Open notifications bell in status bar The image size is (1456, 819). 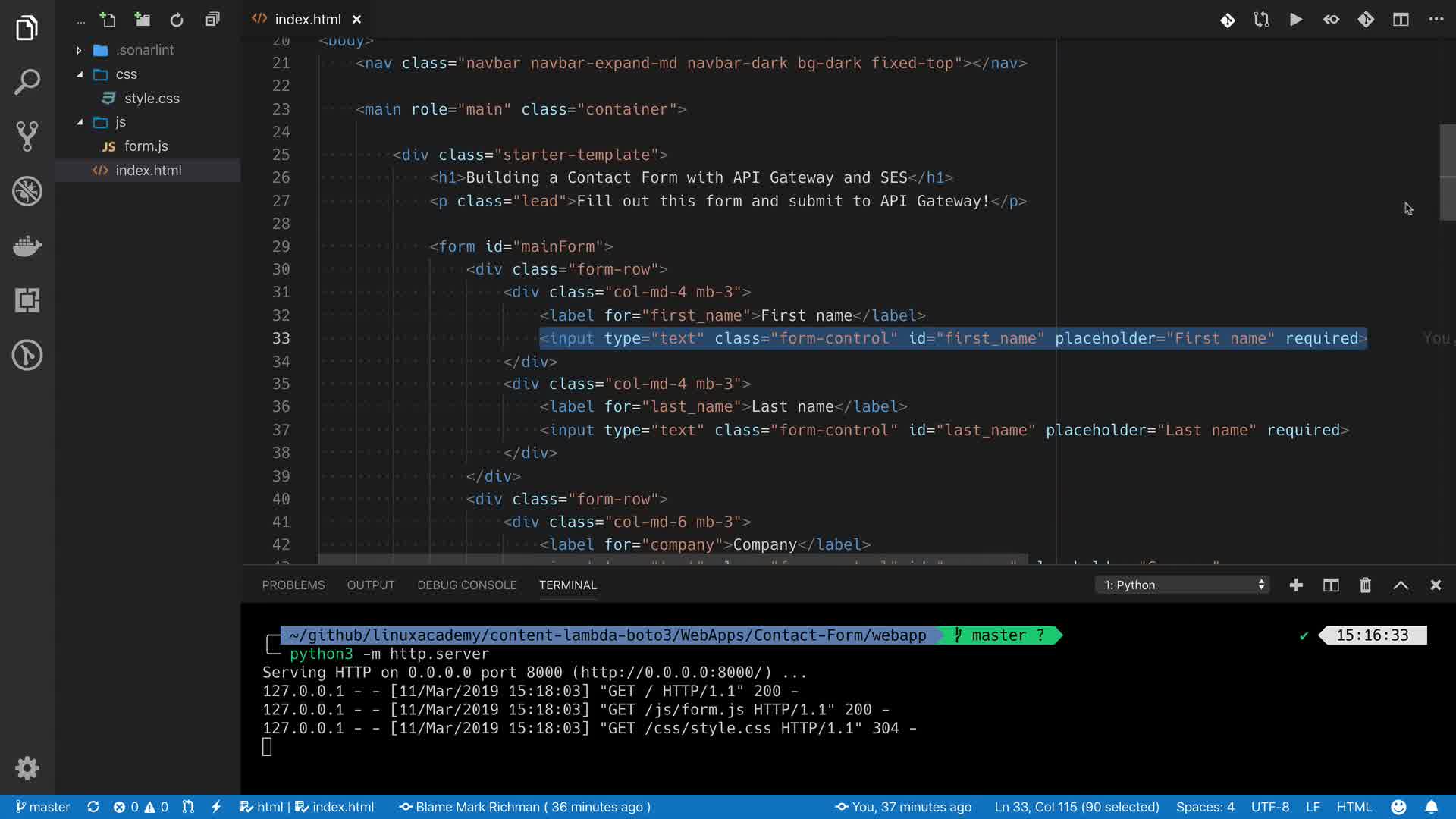pyautogui.click(x=1431, y=807)
